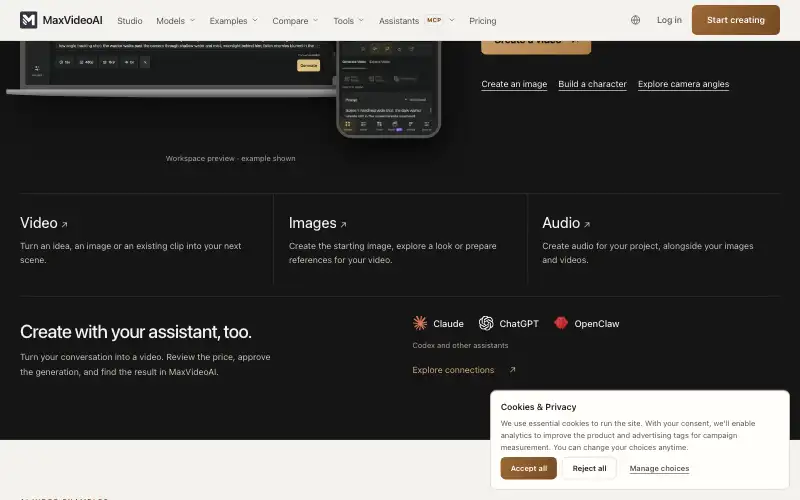Click the MaxVideoAI logo icon
This screenshot has width=800, height=500.
(x=29, y=20)
